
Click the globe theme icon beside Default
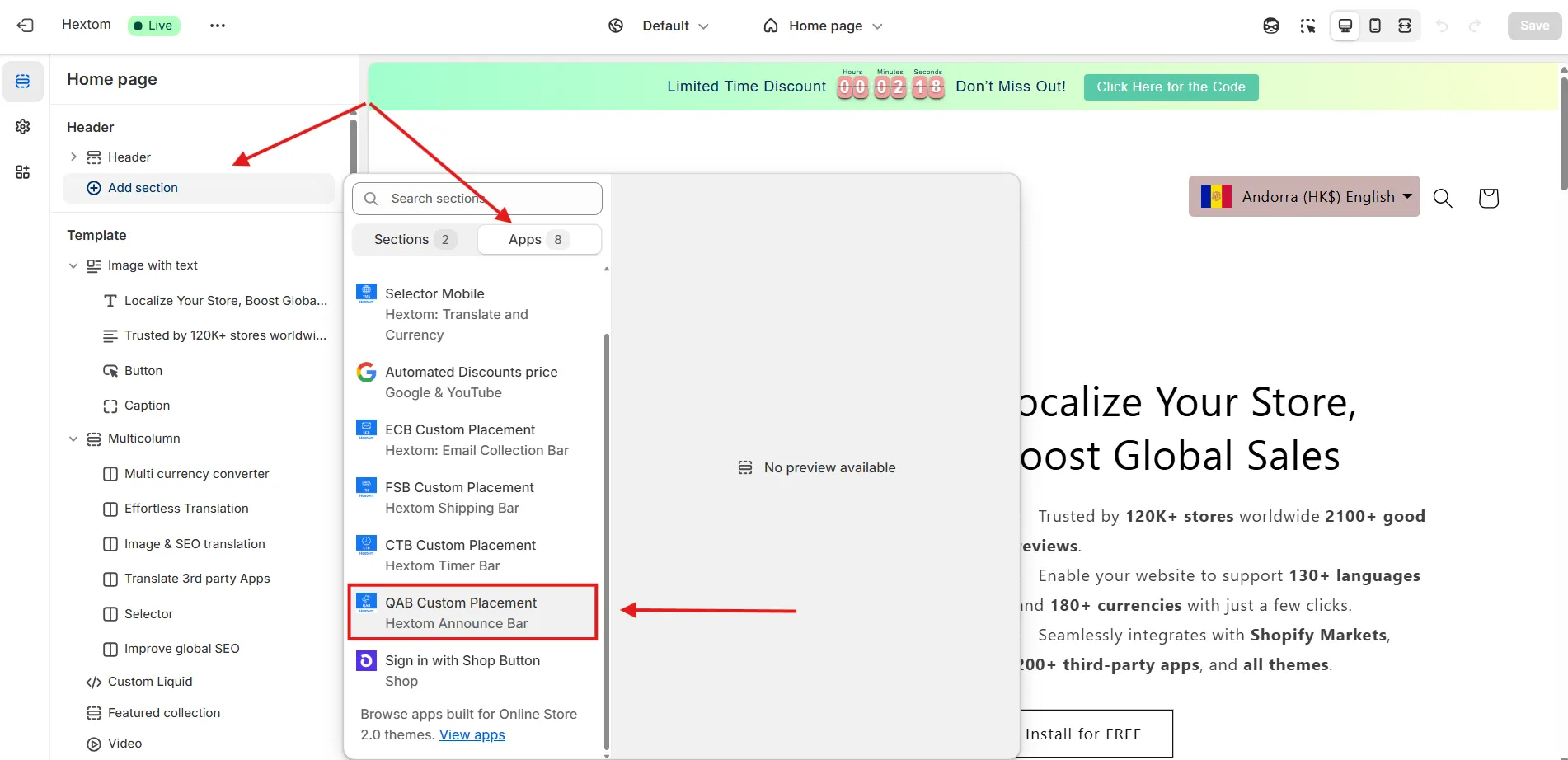(616, 26)
